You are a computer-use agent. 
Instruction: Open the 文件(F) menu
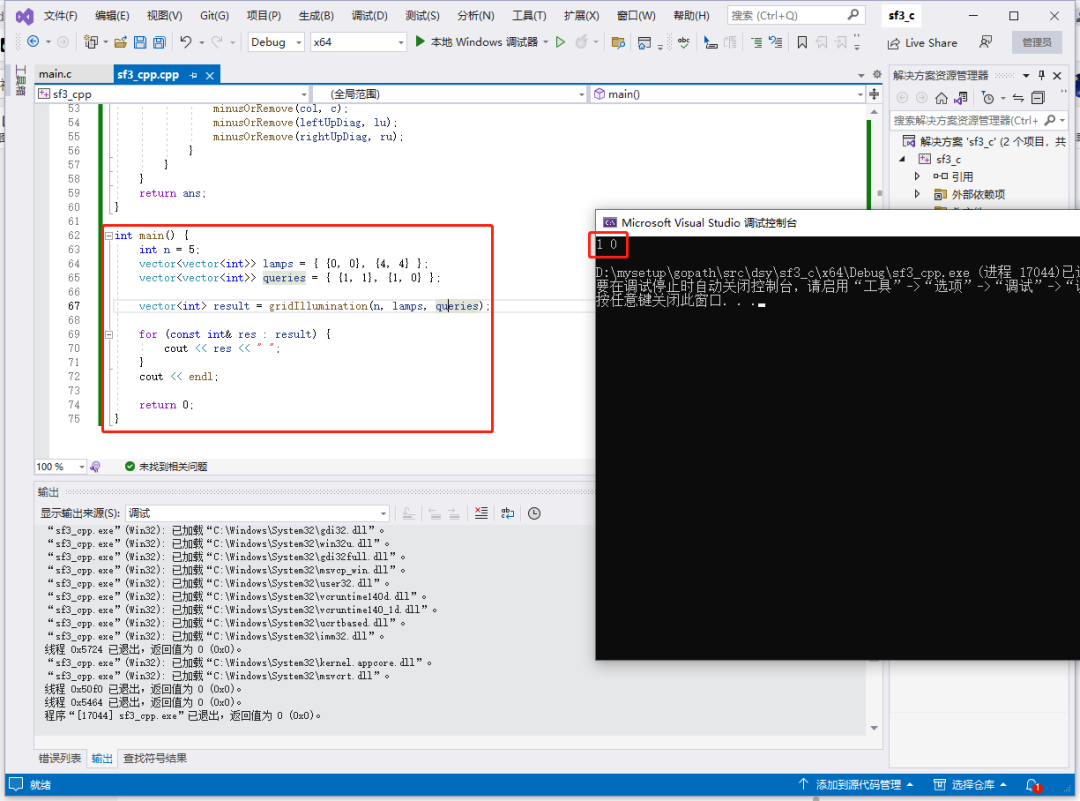(x=61, y=15)
